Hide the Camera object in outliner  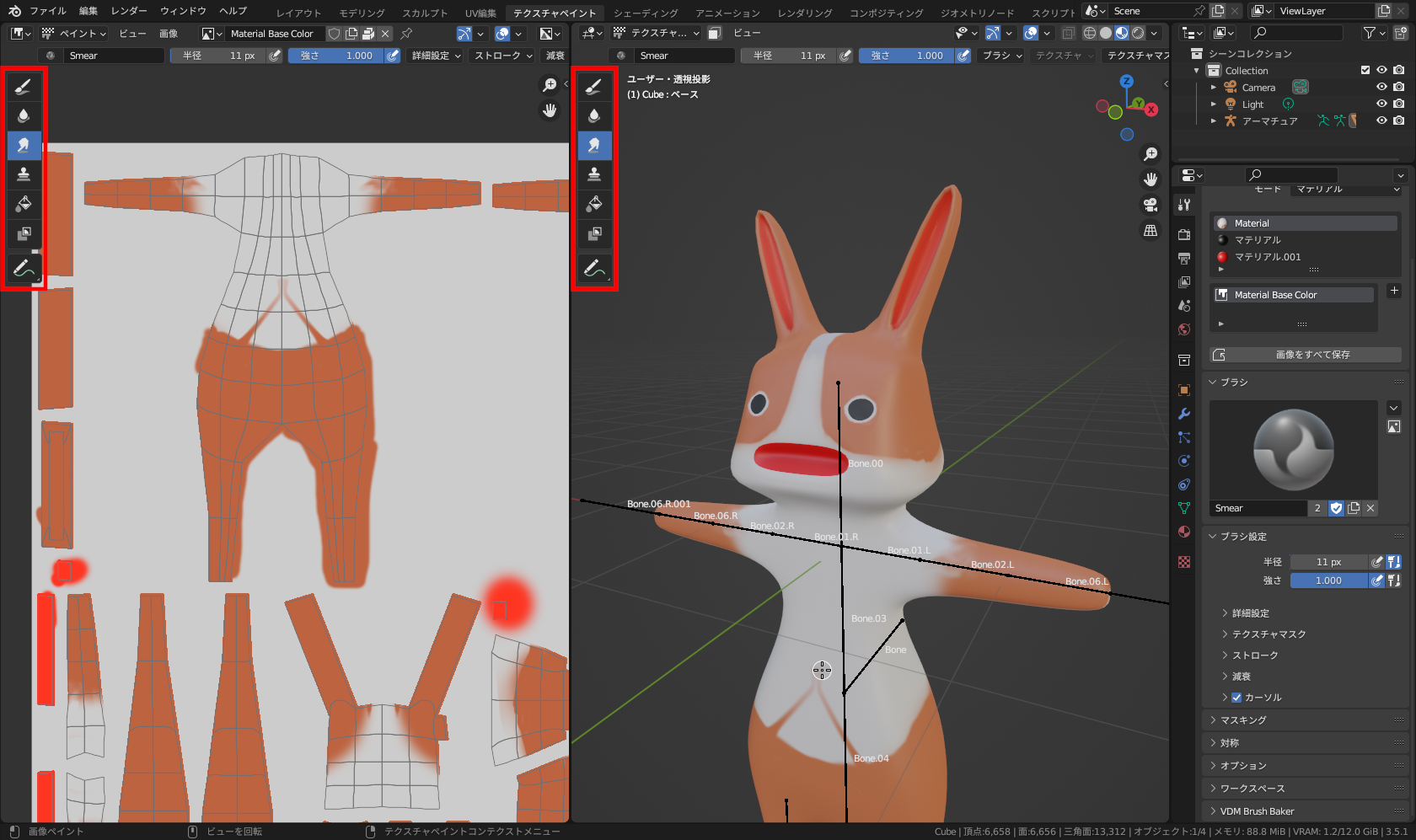click(x=1381, y=88)
